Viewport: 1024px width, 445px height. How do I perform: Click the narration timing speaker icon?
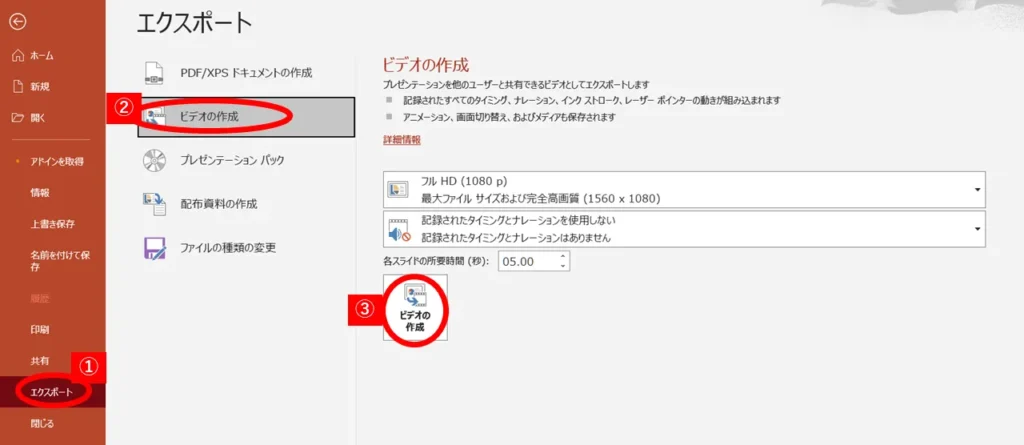coord(399,230)
